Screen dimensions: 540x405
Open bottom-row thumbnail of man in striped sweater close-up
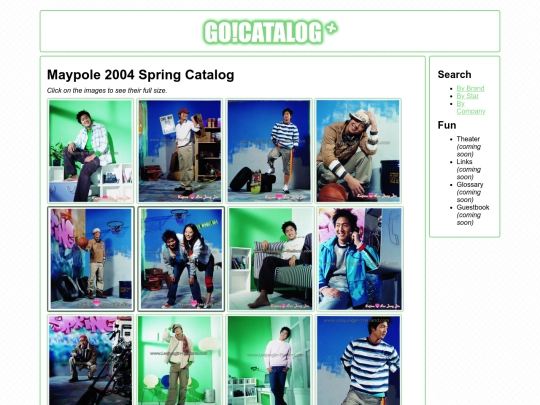pos(358,360)
